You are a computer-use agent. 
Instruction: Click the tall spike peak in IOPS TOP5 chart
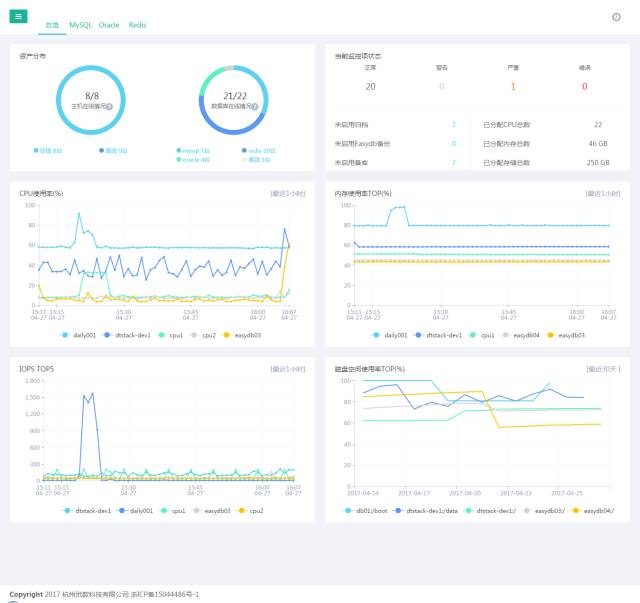click(x=93, y=394)
